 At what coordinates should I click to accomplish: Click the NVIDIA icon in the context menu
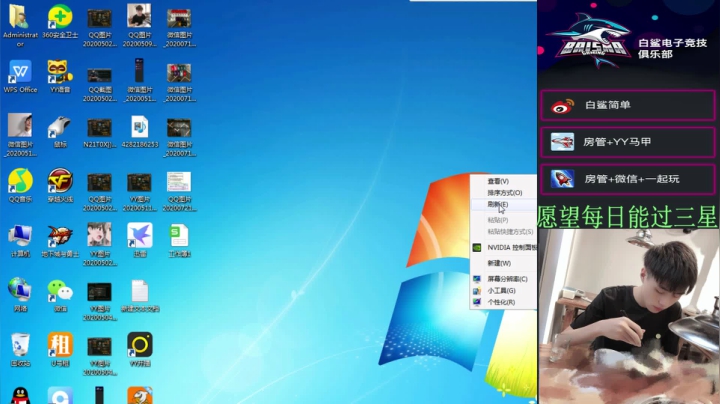point(477,247)
